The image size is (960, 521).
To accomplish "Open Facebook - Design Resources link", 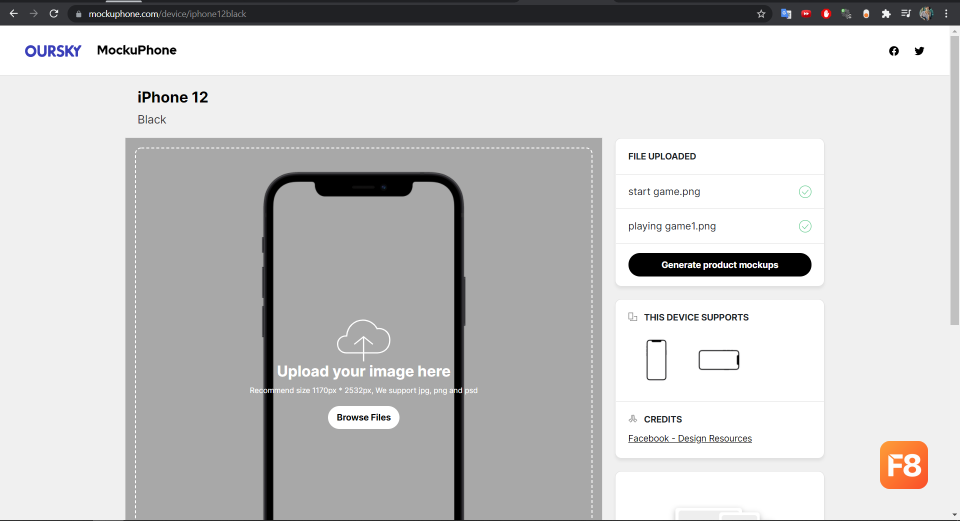I will click(690, 438).
